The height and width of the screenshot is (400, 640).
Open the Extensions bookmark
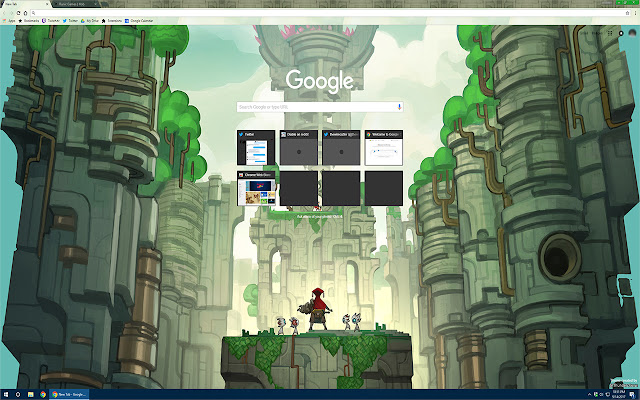tap(112, 20)
